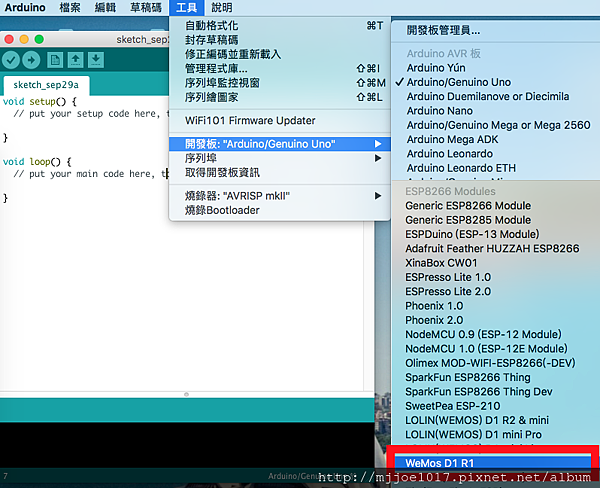Click the New sketch file icon
The height and width of the screenshot is (488, 600).
pos(55,60)
